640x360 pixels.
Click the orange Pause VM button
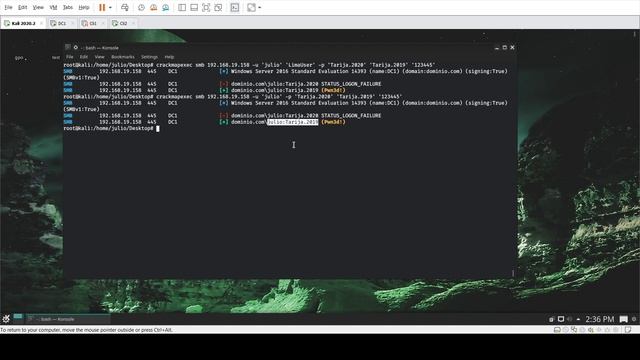pos(102,7)
